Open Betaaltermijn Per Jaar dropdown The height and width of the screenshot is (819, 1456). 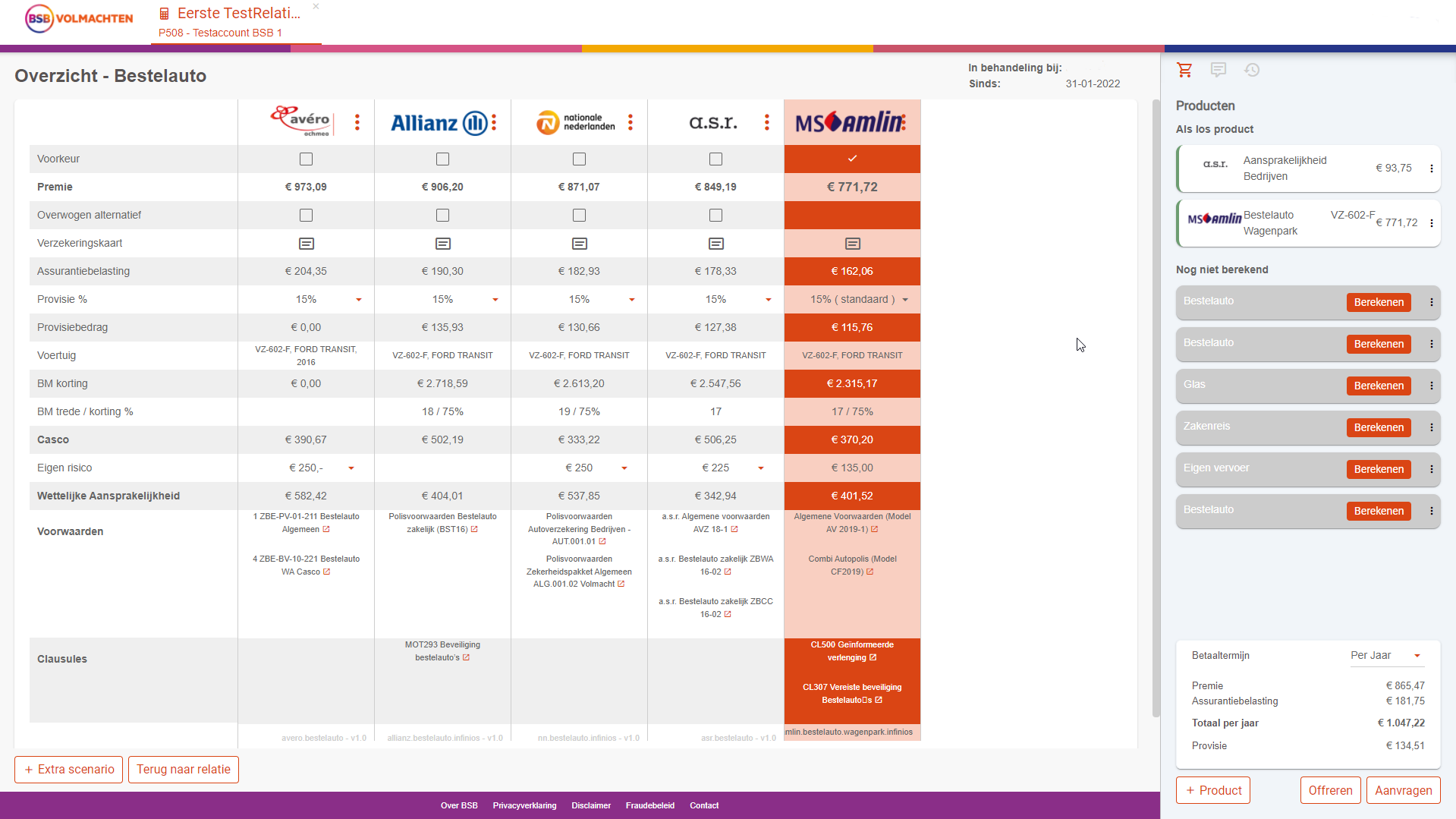[x=1386, y=656]
